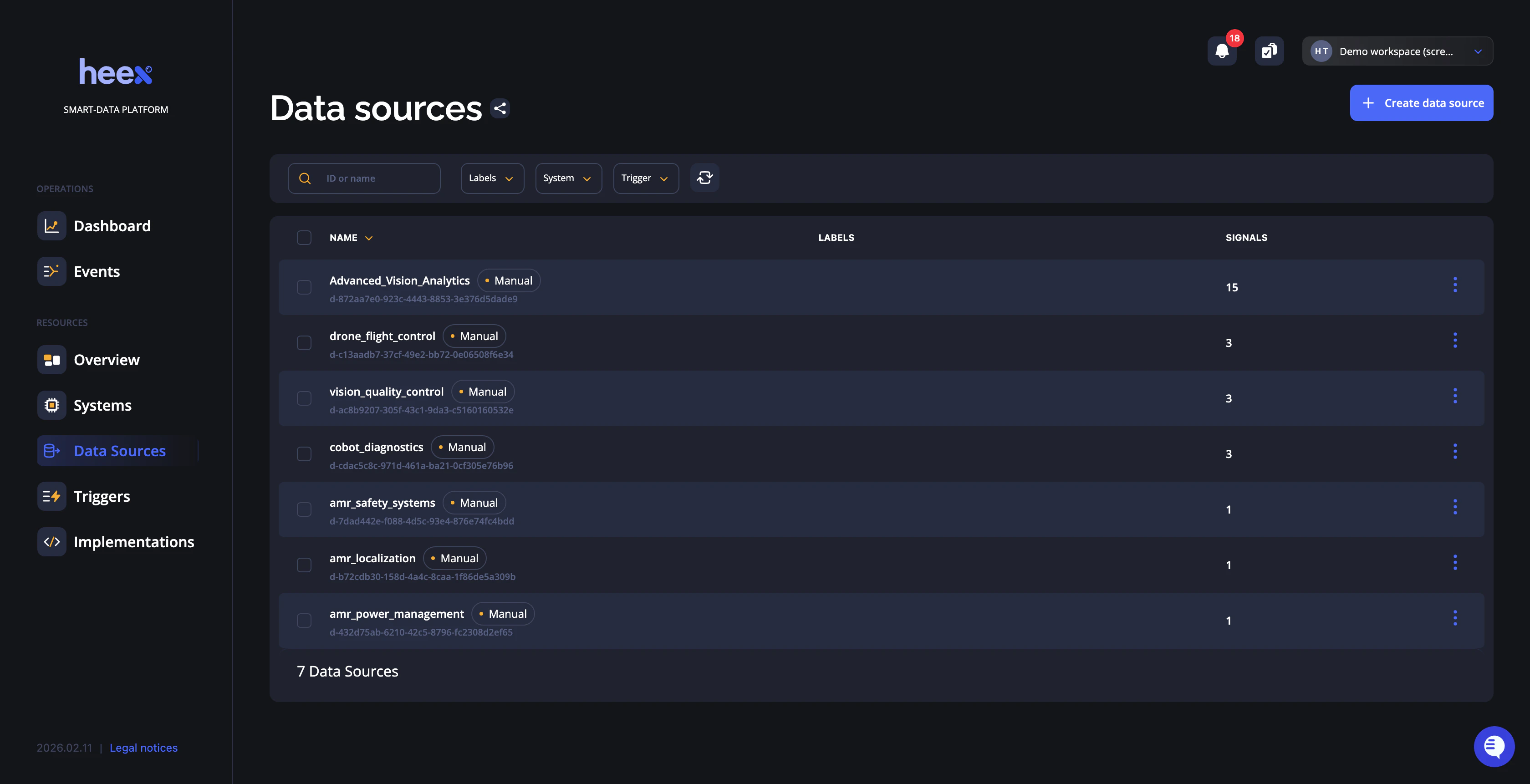
Task: Open the System filter dropdown
Action: click(x=568, y=178)
